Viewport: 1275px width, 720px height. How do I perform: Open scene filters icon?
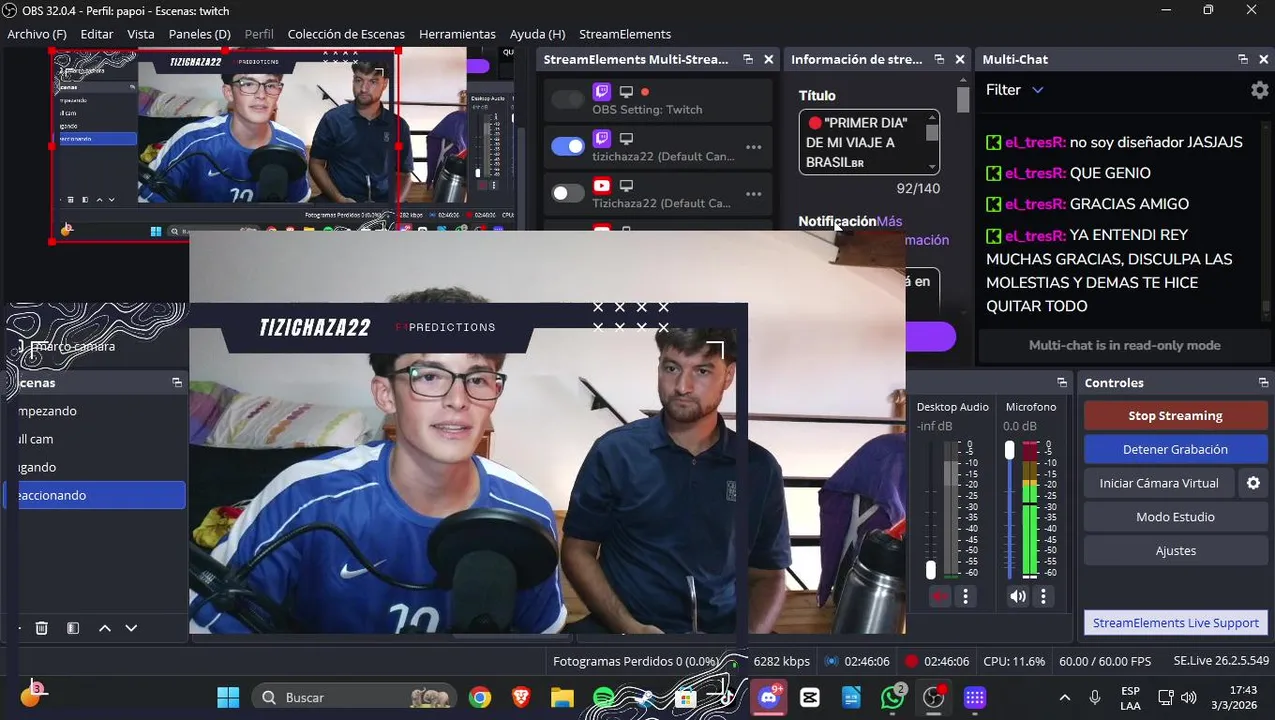(73, 628)
